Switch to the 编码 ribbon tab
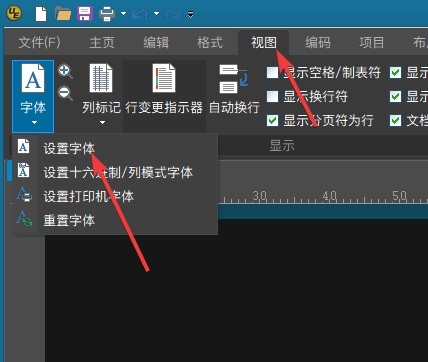Screen dimensions: 428x362 pyautogui.click(x=318, y=42)
